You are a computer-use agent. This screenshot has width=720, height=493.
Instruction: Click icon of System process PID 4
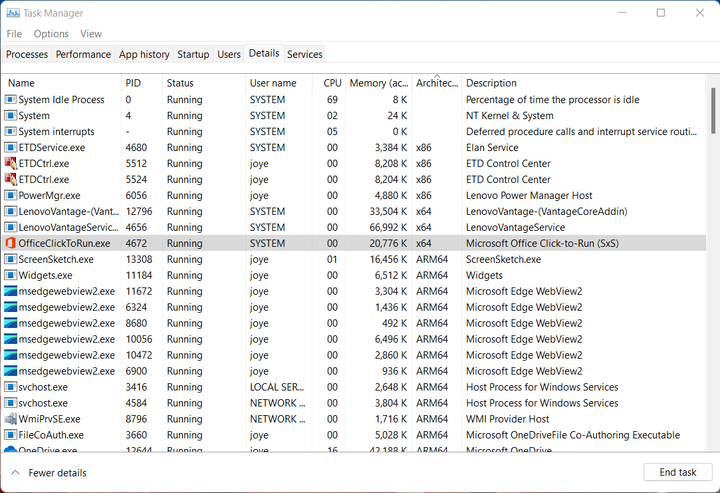tap(10, 116)
